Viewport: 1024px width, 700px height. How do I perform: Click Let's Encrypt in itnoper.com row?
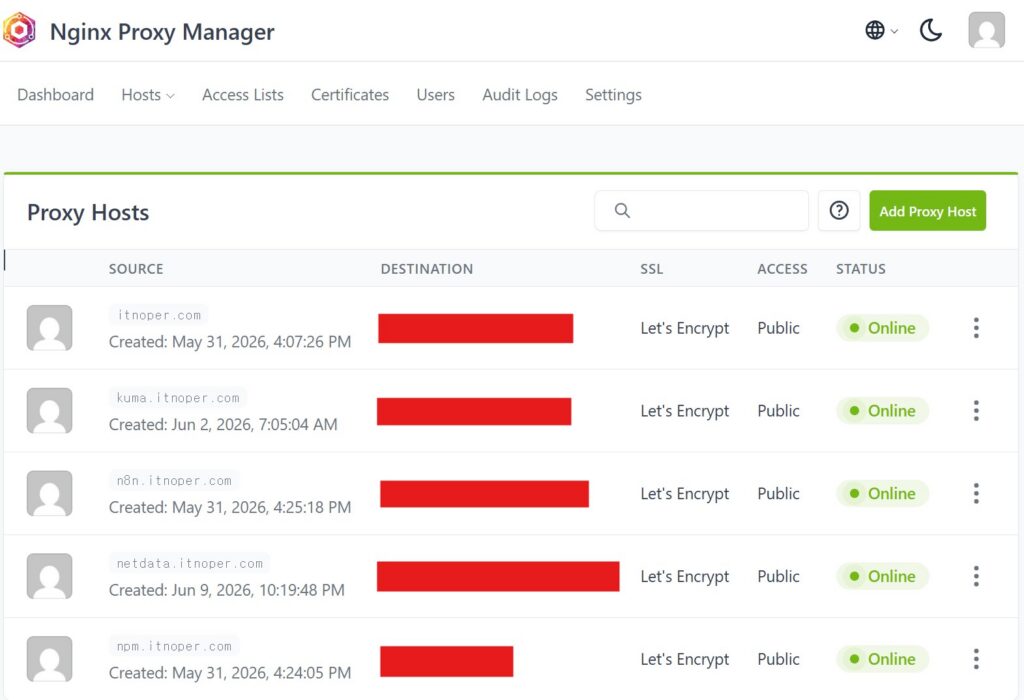point(684,328)
